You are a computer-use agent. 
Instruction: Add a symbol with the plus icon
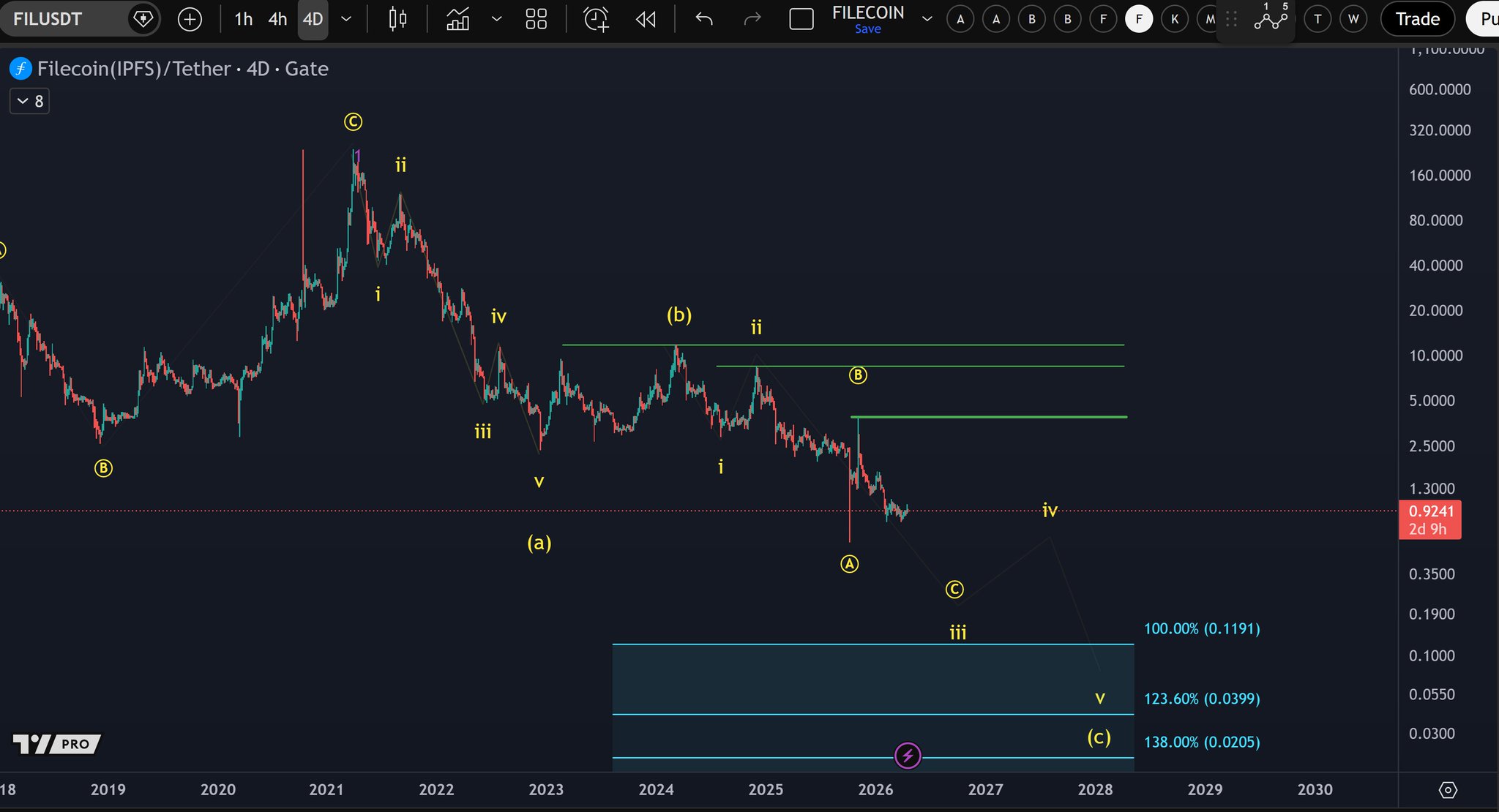click(x=190, y=19)
